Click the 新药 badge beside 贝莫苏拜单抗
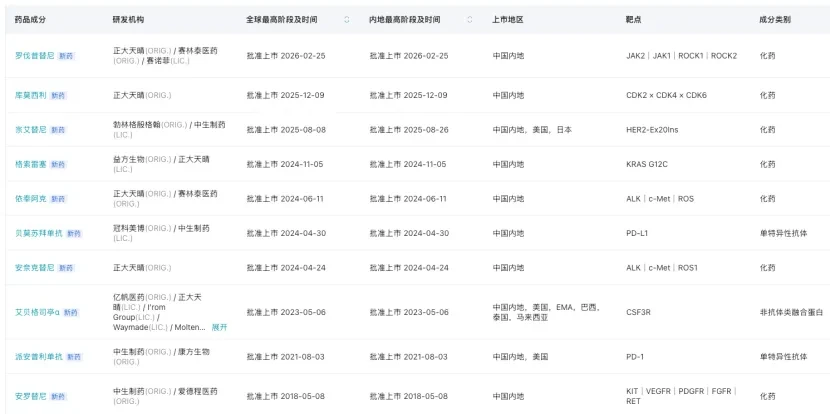 pyautogui.click(x=74, y=233)
